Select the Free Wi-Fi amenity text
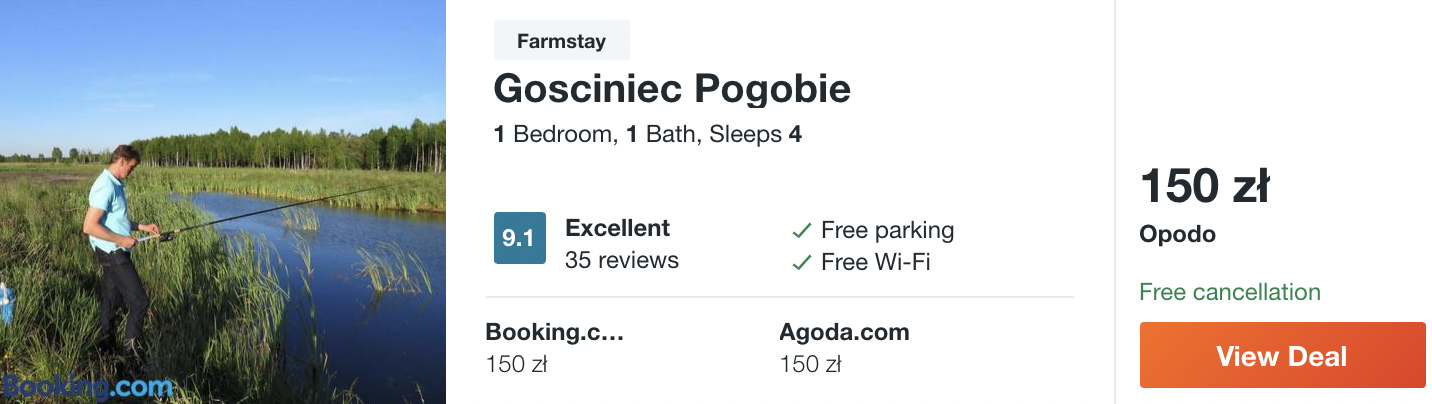The width and height of the screenshot is (1432, 404). click(876, 263)
